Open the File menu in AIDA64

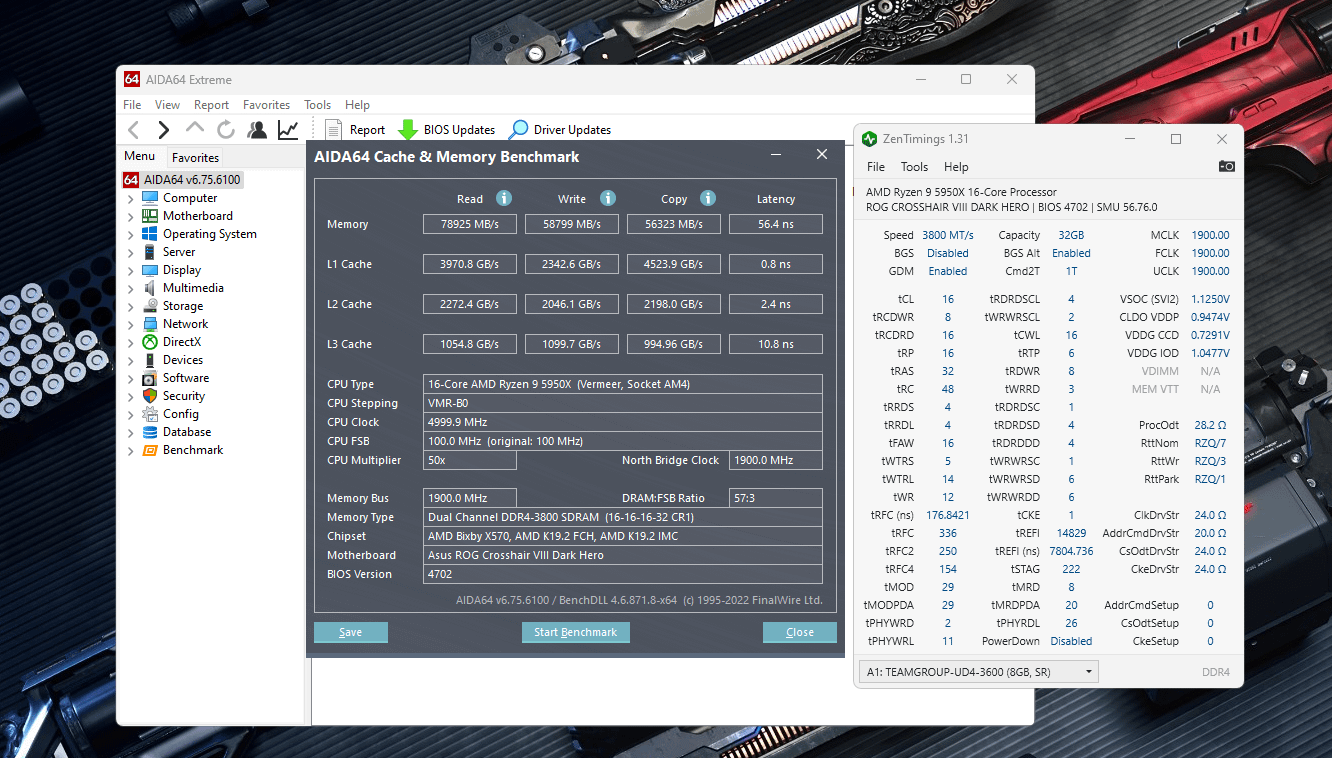(x=132, y=105)
